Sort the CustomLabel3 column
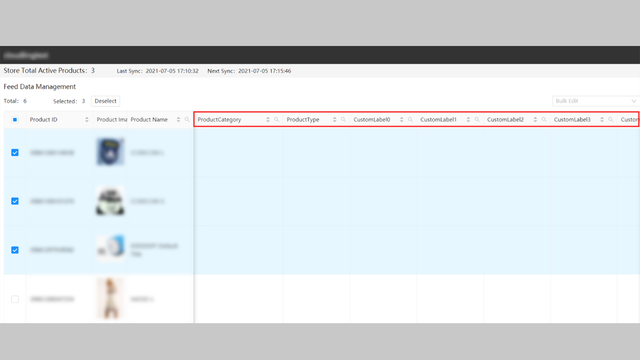 pos(602,120)
